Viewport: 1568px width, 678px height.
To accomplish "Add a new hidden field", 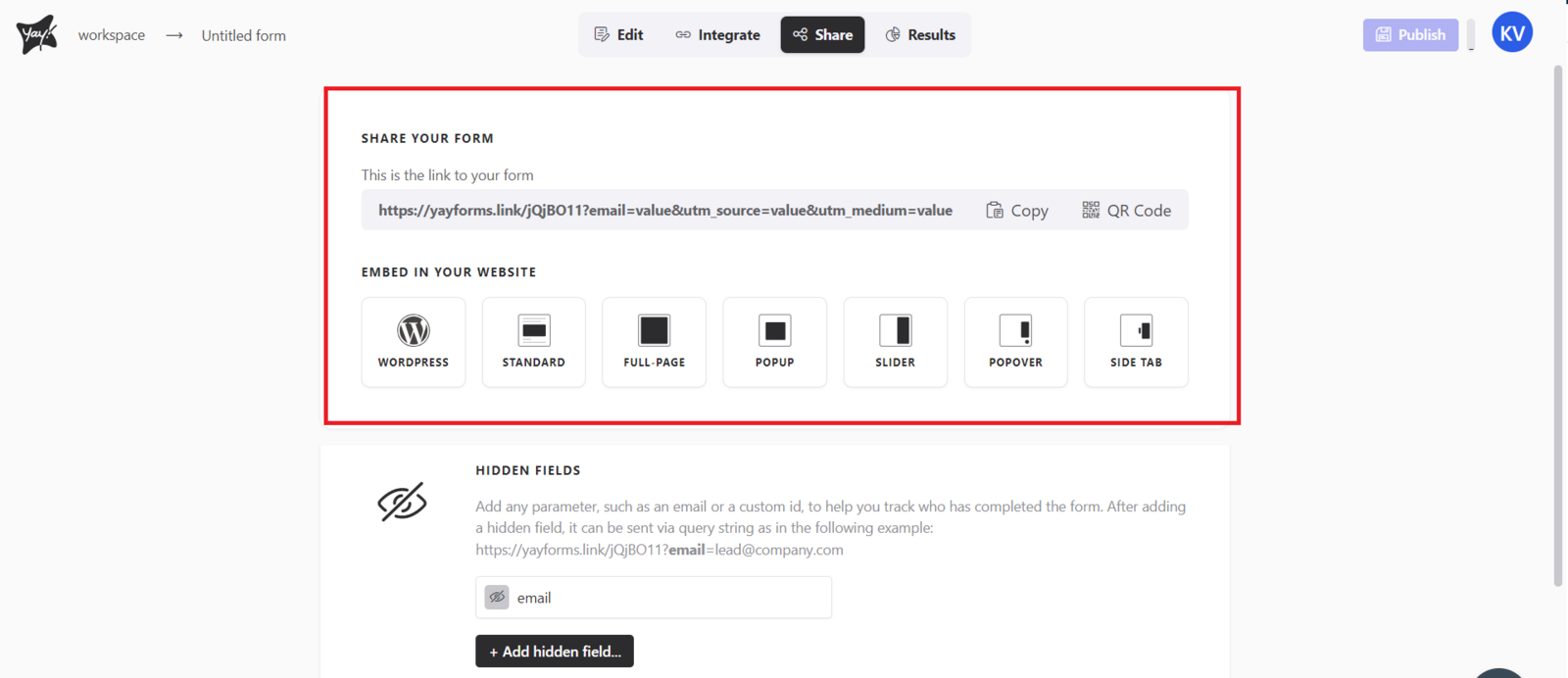I will coord(555,652).
